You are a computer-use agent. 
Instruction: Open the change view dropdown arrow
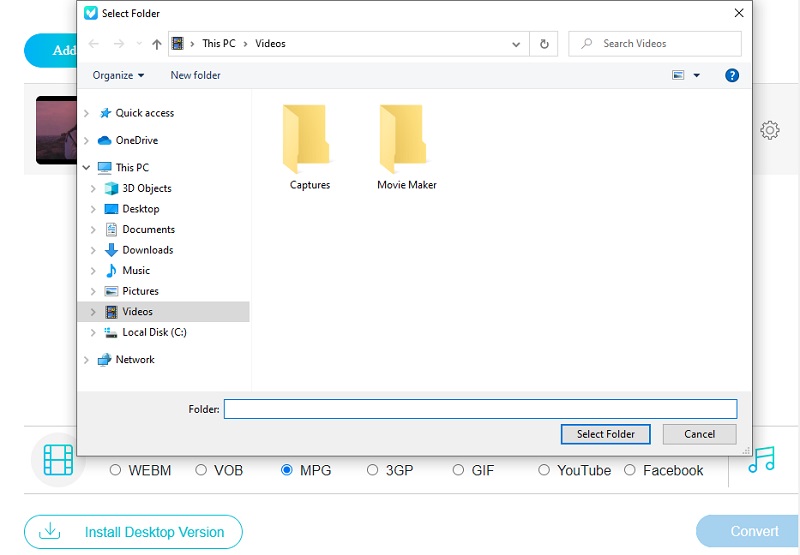click(x=697, y=75)
